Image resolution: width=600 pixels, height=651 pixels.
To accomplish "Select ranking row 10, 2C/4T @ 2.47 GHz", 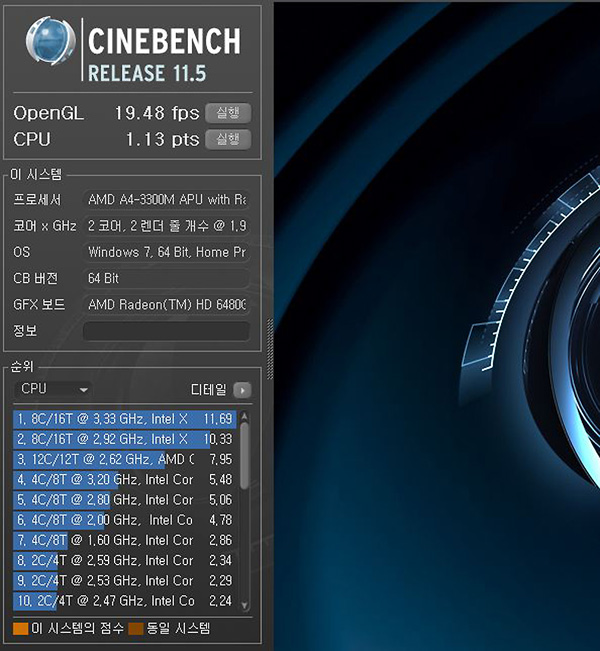I will pos(125,601).
